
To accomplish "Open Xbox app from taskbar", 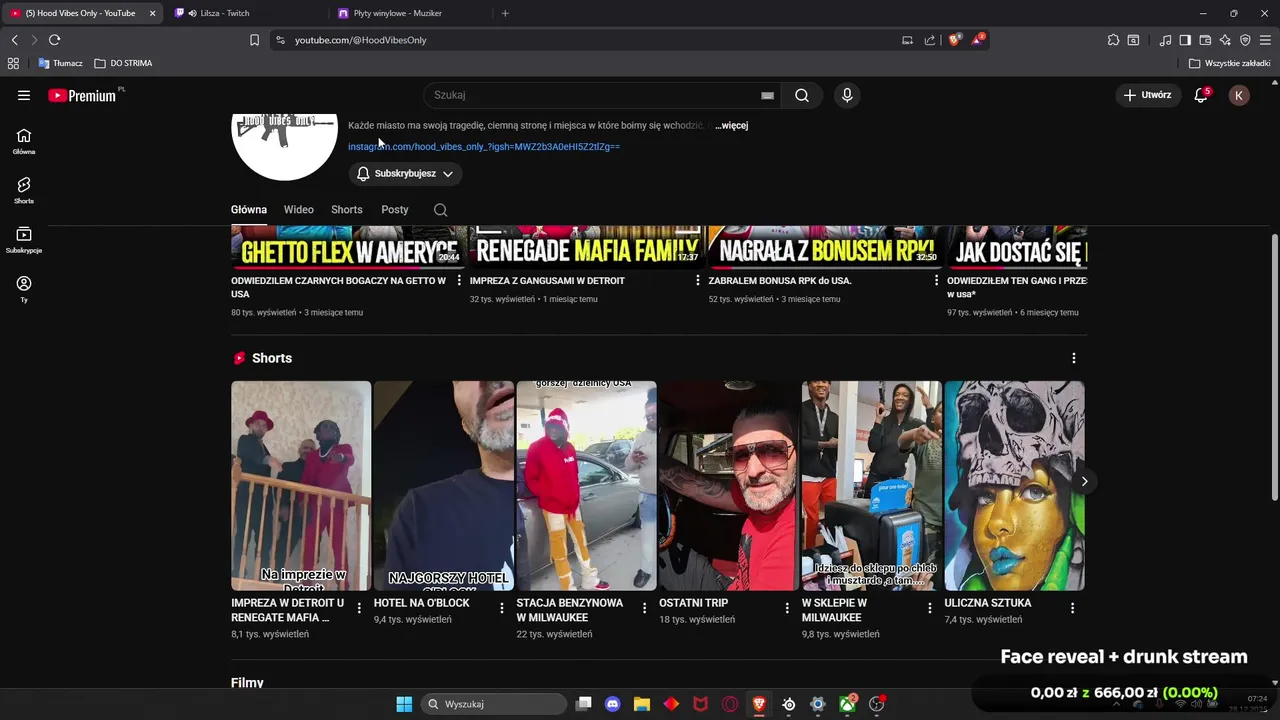I will pos(847,704).
